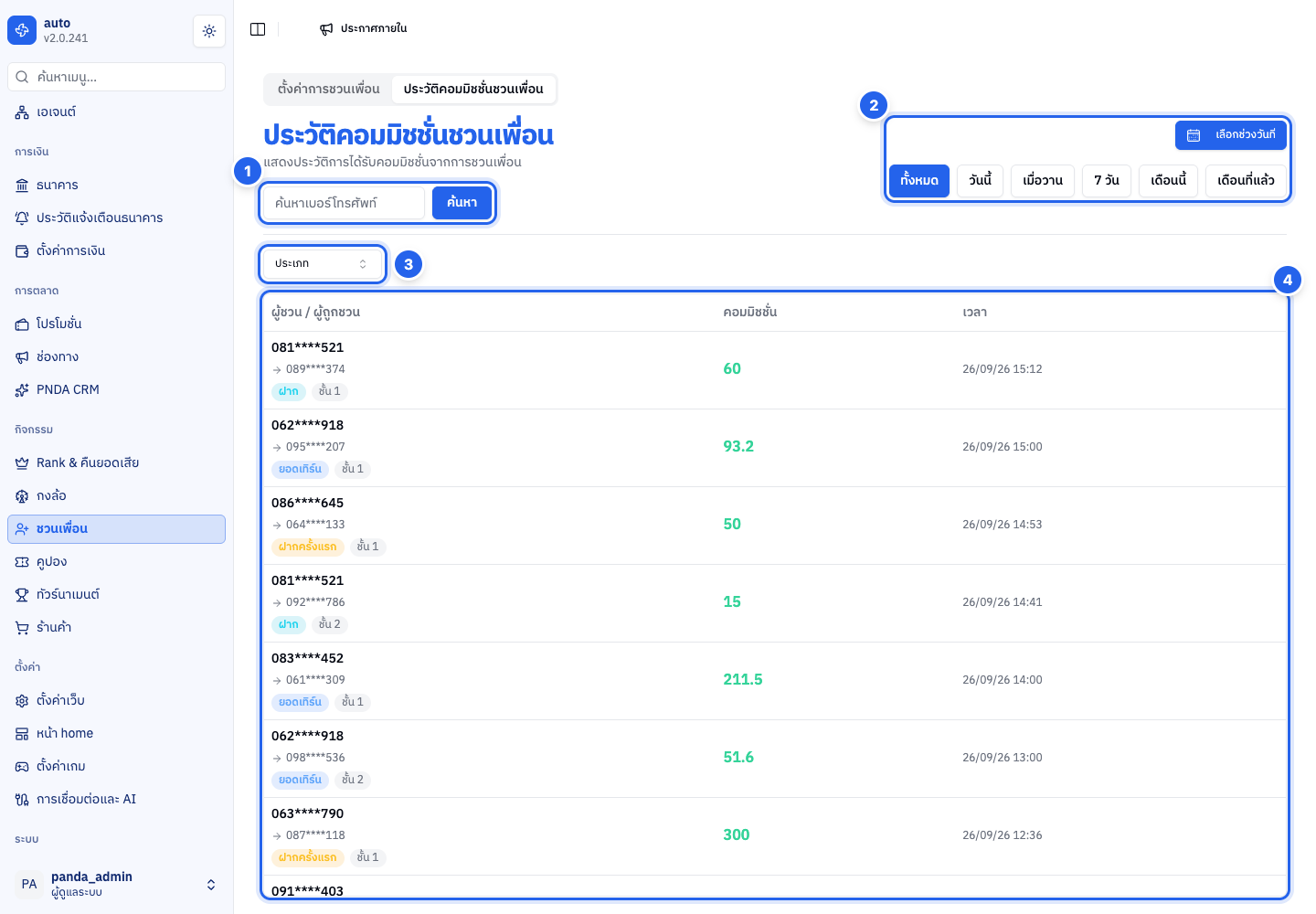Select ประวัติคอมมิชชั่นชวนเพื่อน tab
This screenshot has height=914, width=1316.
pos(473,90)
